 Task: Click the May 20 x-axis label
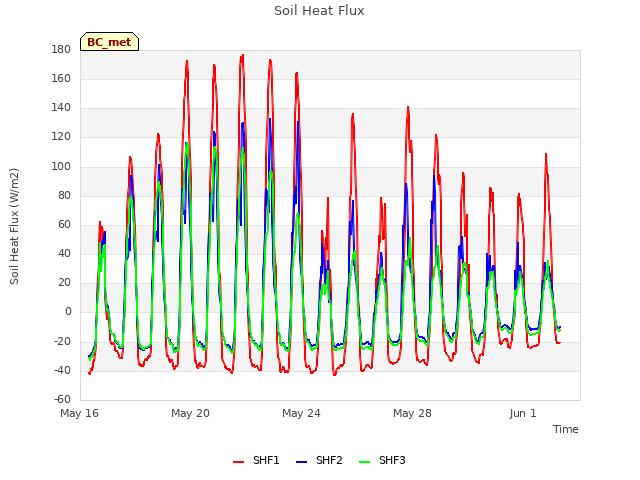(190, 413)
